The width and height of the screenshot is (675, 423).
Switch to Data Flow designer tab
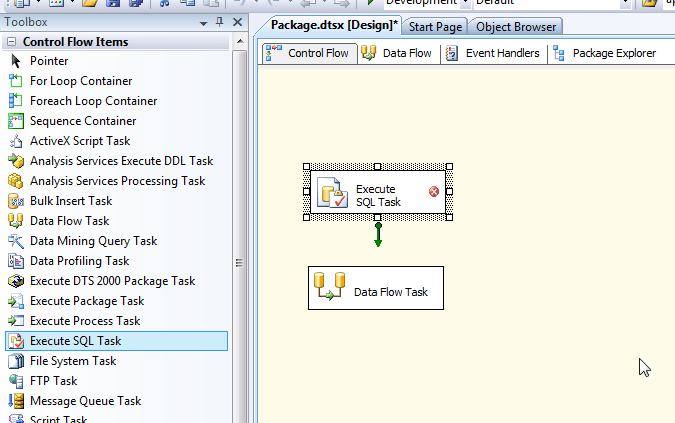point(397,53)
